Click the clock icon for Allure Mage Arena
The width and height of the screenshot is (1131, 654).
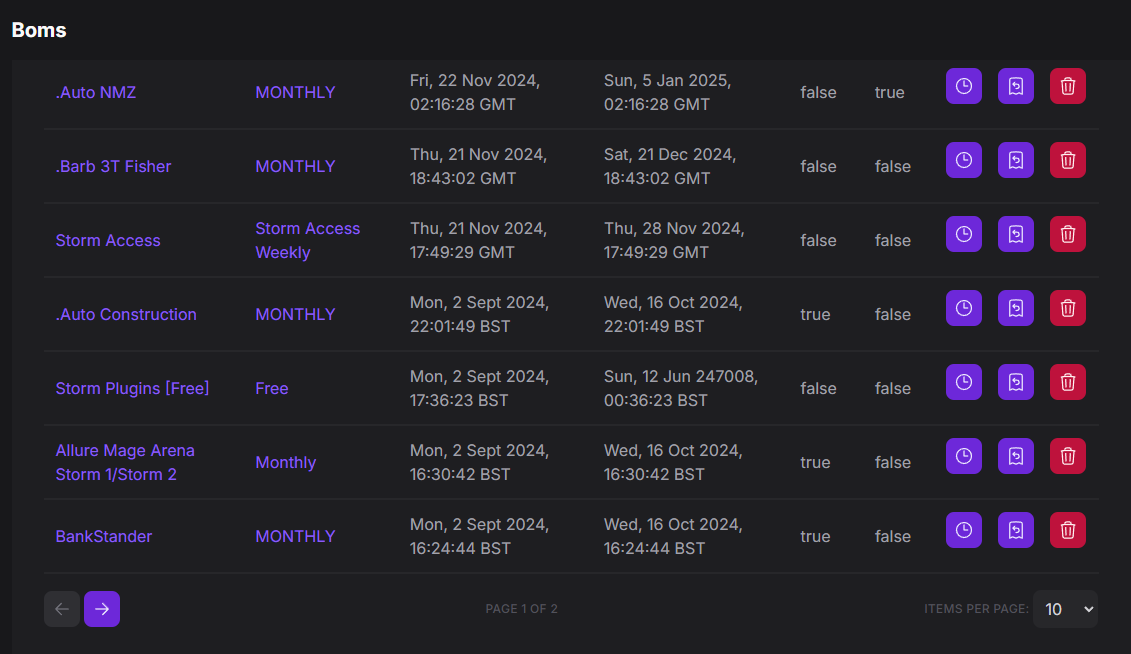coord(964,456)
